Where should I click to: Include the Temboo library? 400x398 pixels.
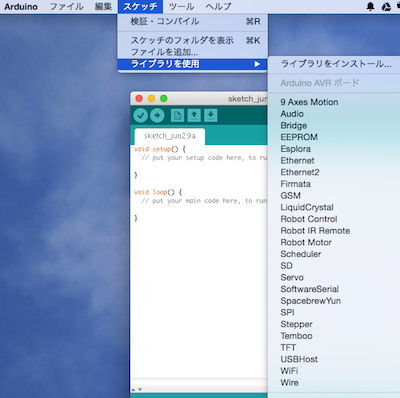(334, 335)
